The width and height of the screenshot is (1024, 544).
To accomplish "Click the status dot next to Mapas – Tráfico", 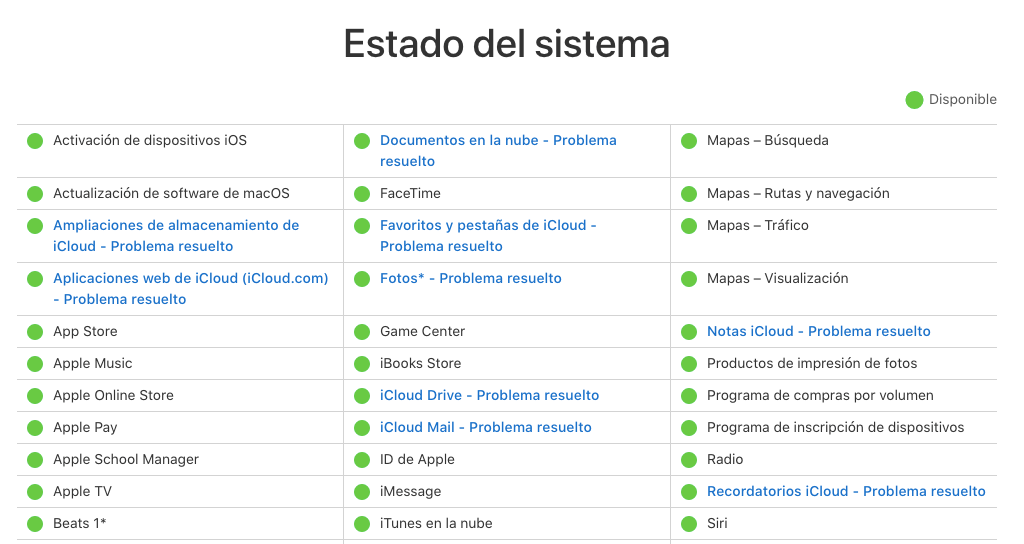I will [x=689, y=226].
